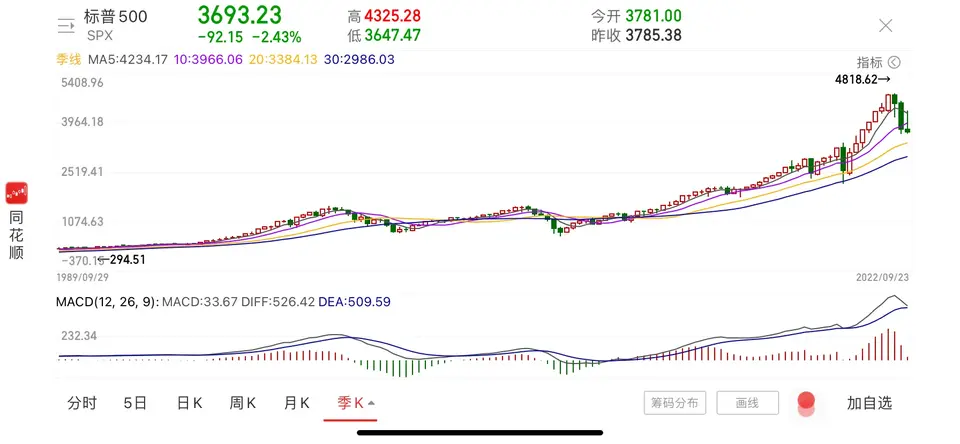Viewport: 960px width, 444px height.
Task: Click the 1074.63 axis label
Action: click(x=80, y=222)
